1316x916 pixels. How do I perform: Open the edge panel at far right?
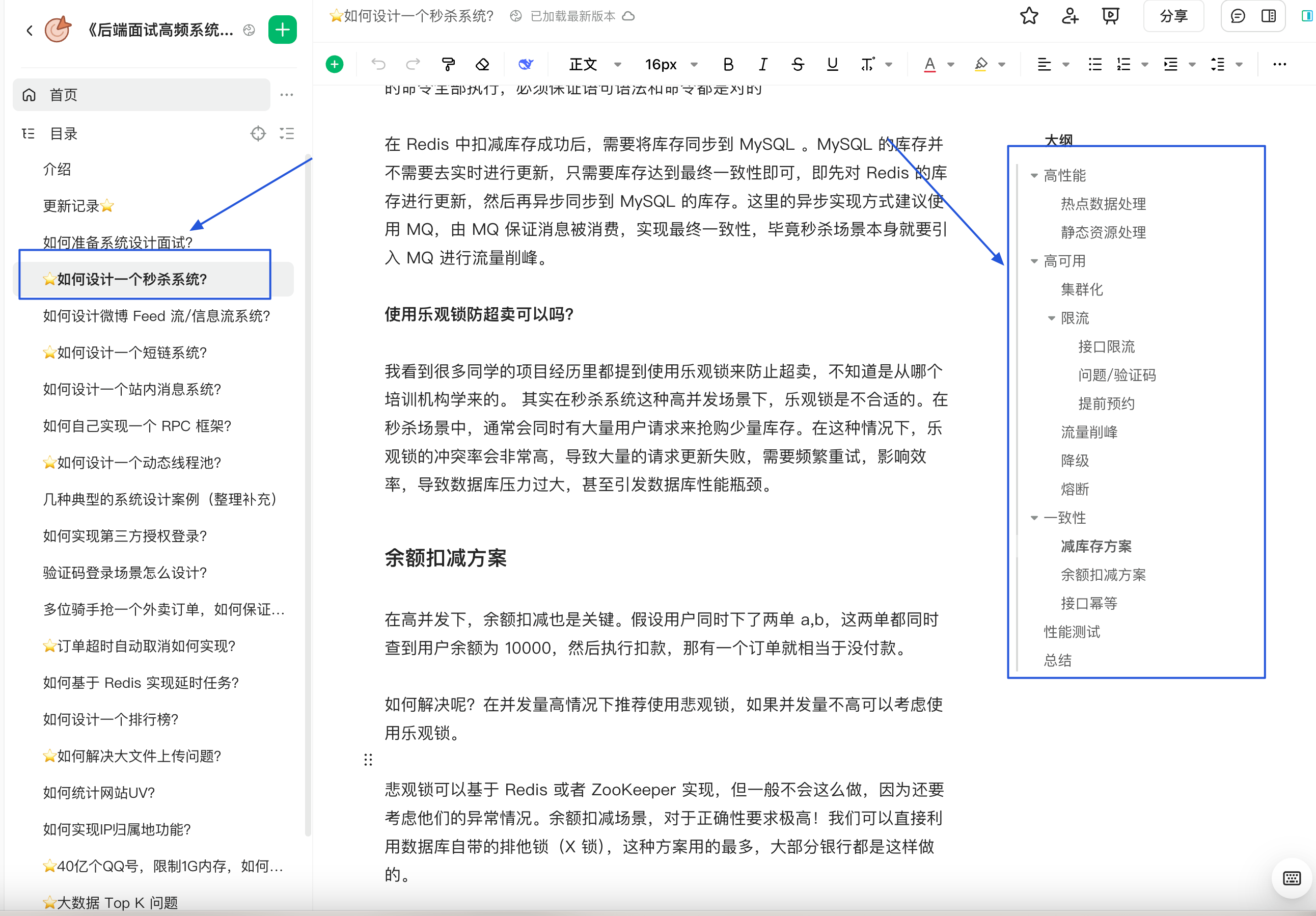click(x=1307, y=16)
